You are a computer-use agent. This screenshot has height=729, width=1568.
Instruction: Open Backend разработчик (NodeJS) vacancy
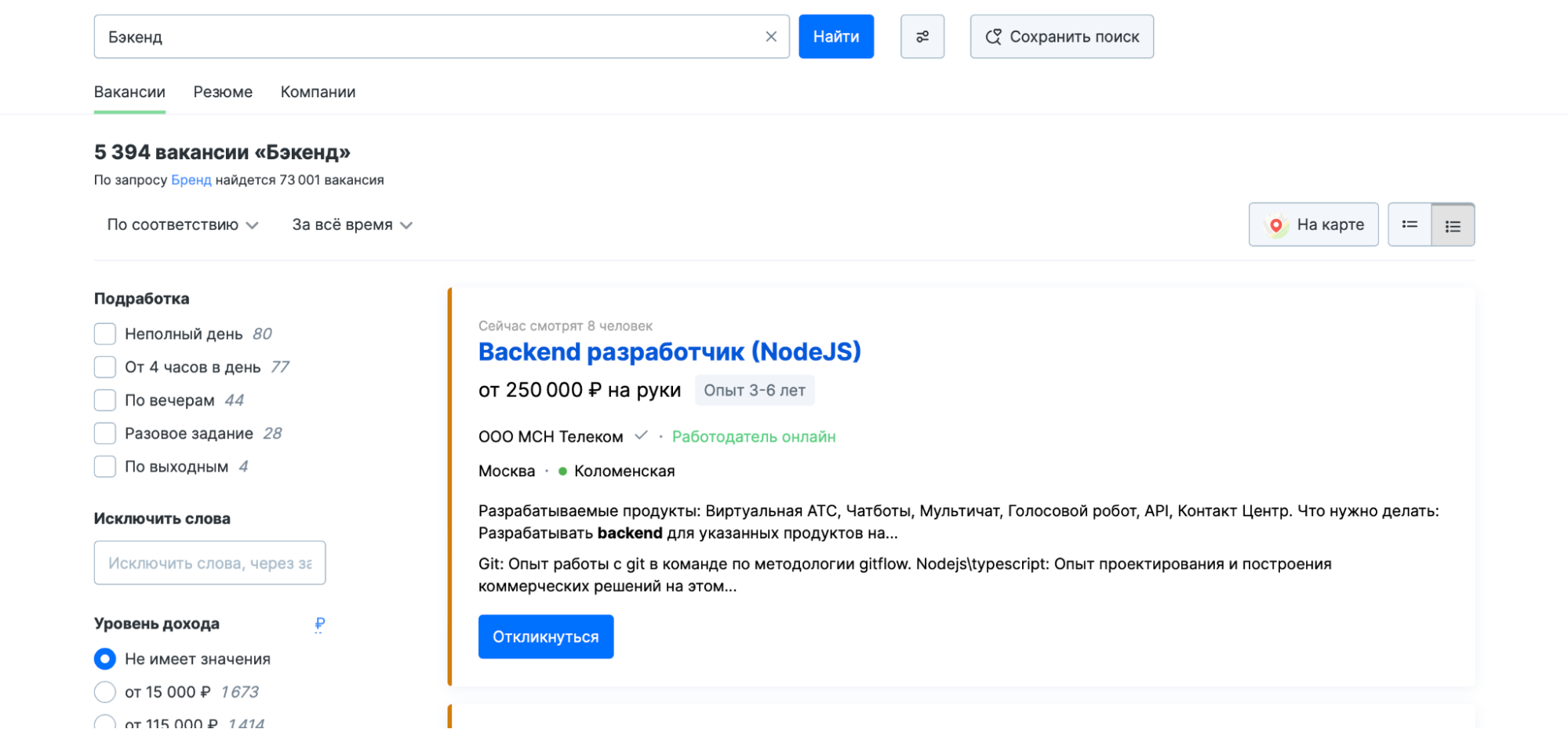click(x=669, y=352)
